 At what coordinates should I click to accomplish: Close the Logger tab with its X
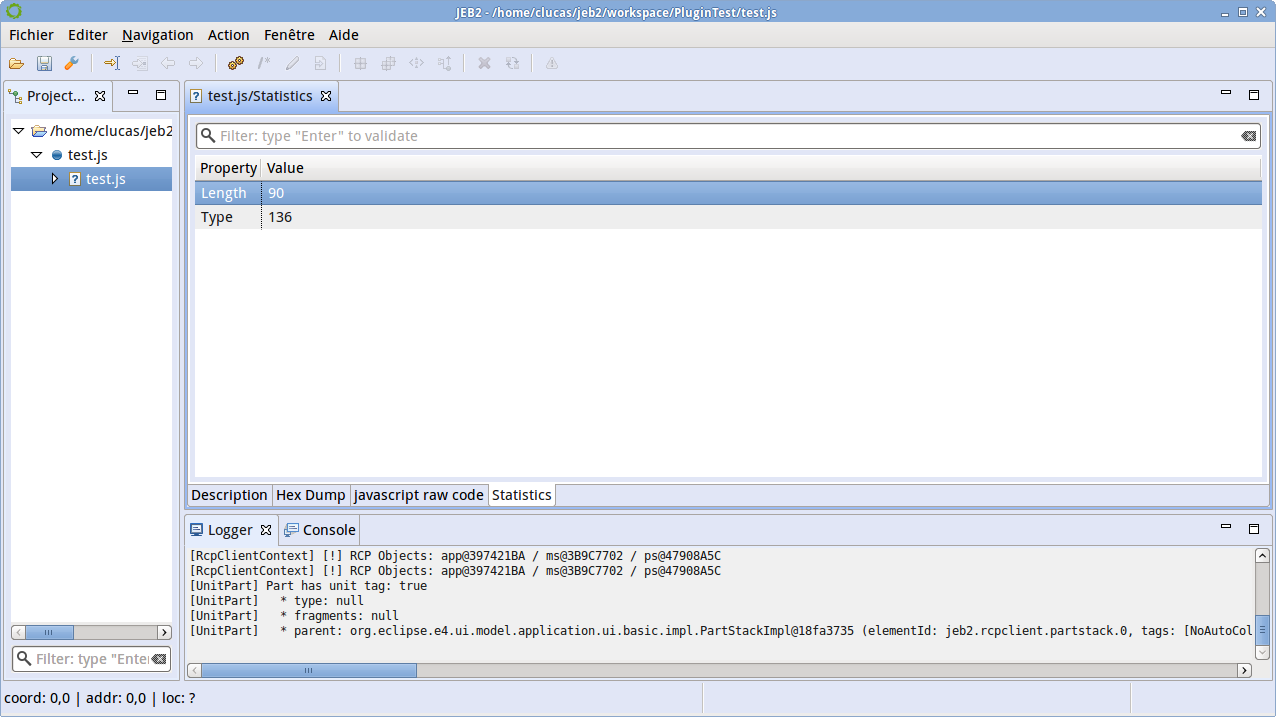(x=266, y=530)
